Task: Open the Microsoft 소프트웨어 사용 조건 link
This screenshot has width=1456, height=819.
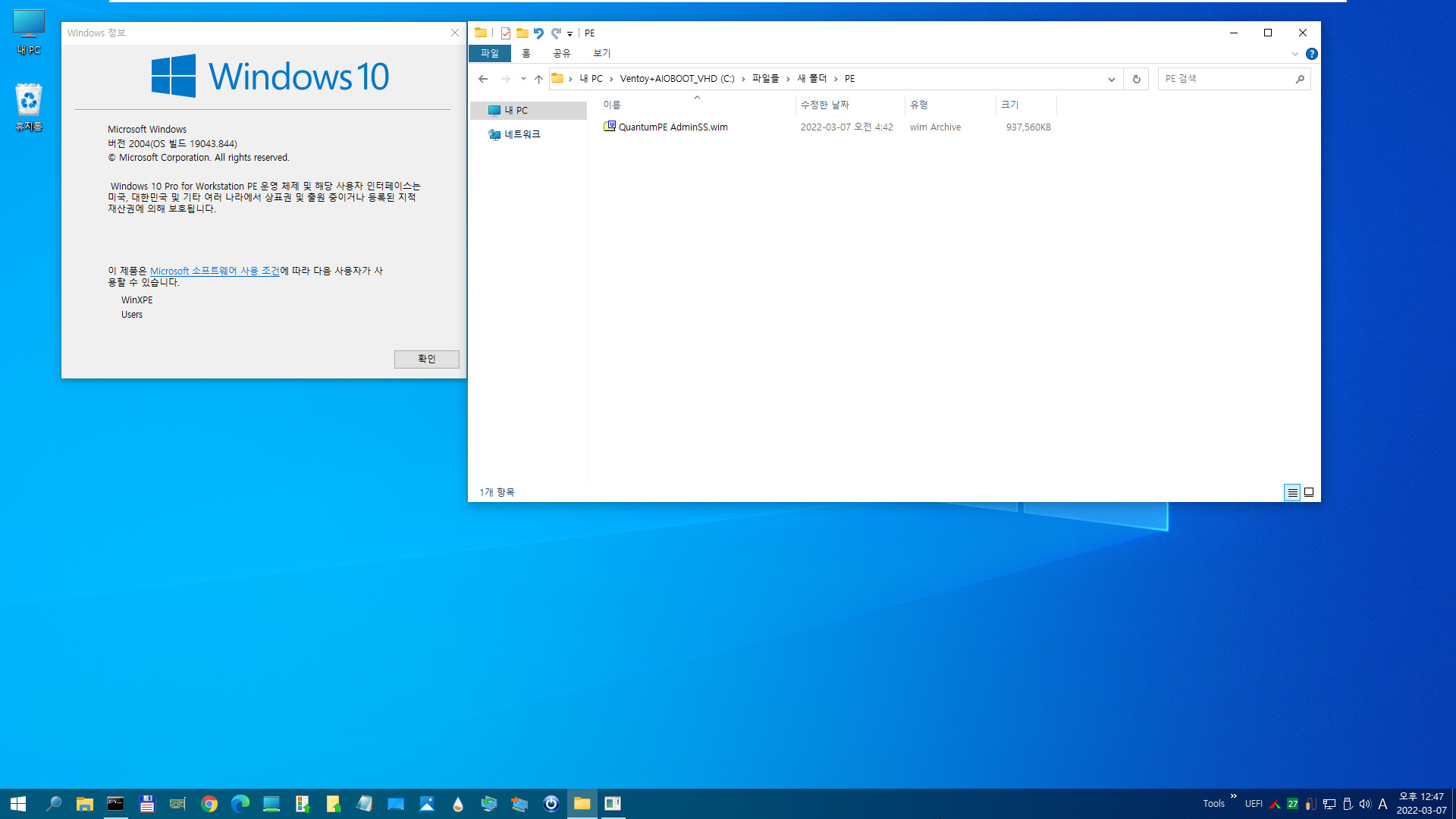Action: click(x=215, y=271)
